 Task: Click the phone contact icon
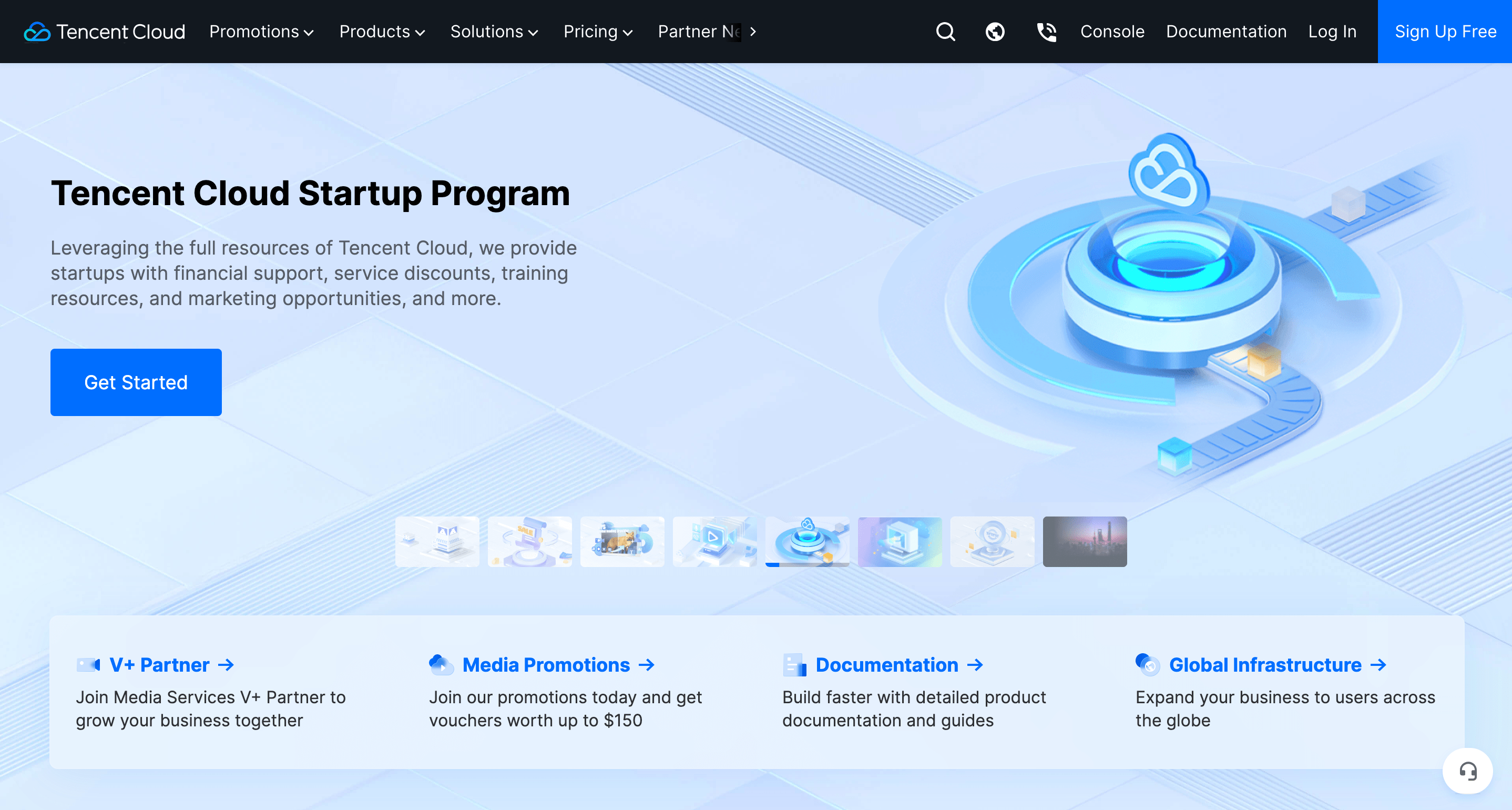(x=1047, y=32)
